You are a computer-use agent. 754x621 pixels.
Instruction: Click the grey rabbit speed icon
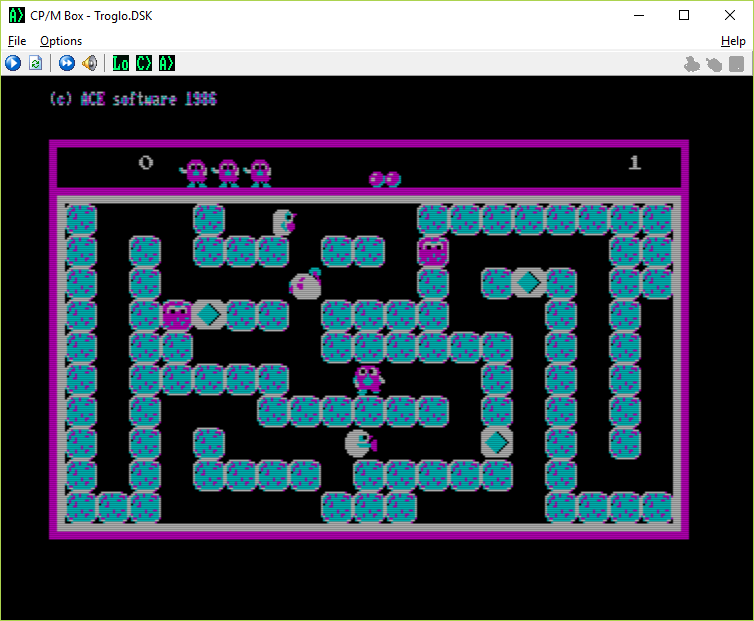(x=691, y=63)
